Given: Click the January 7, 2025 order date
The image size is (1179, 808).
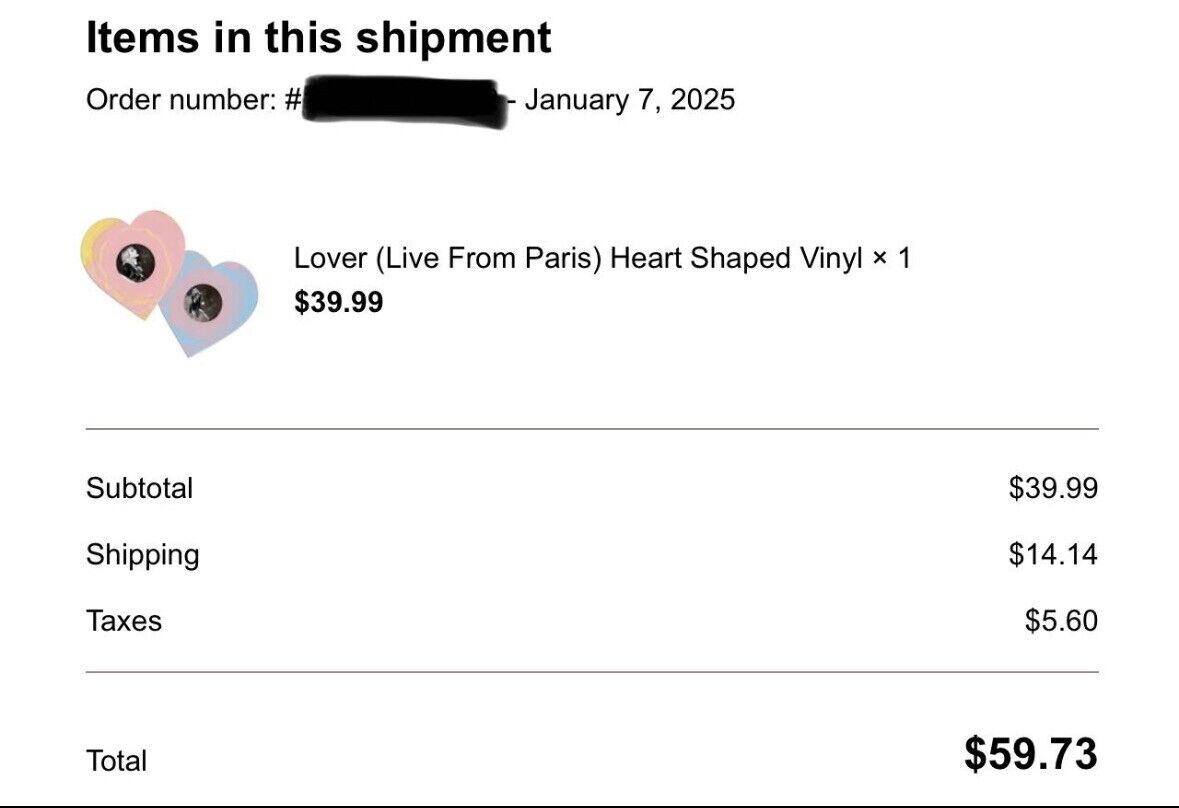Looking at the screenshot, I should click(629, 100).
